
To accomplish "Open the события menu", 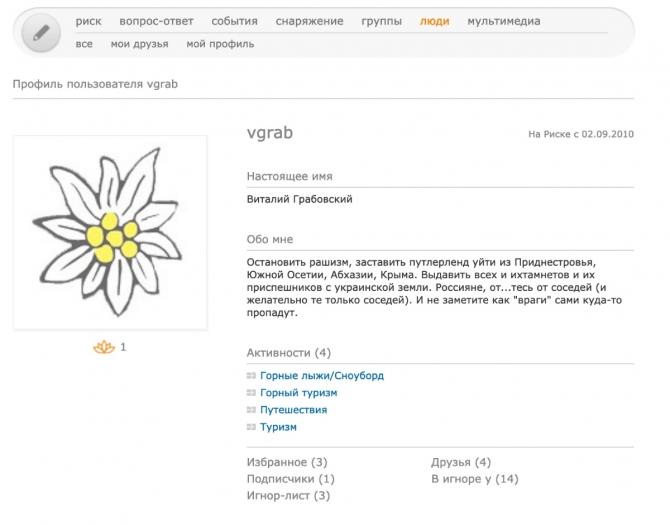I will coord(235,21).
